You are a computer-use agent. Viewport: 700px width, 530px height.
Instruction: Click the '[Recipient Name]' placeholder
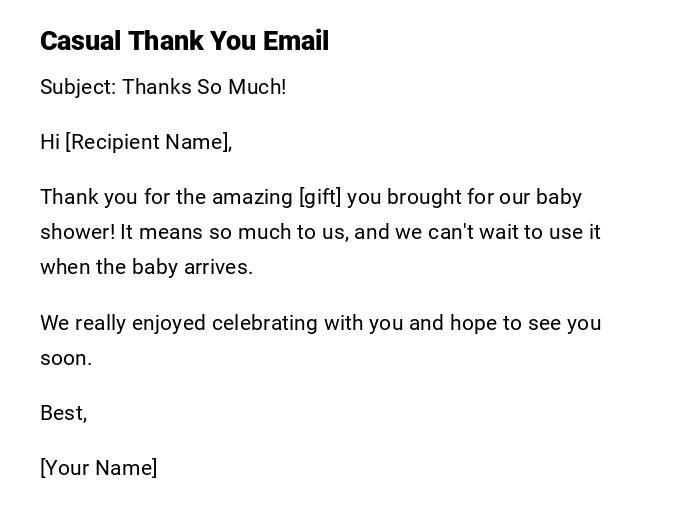(x=148, y=142)
